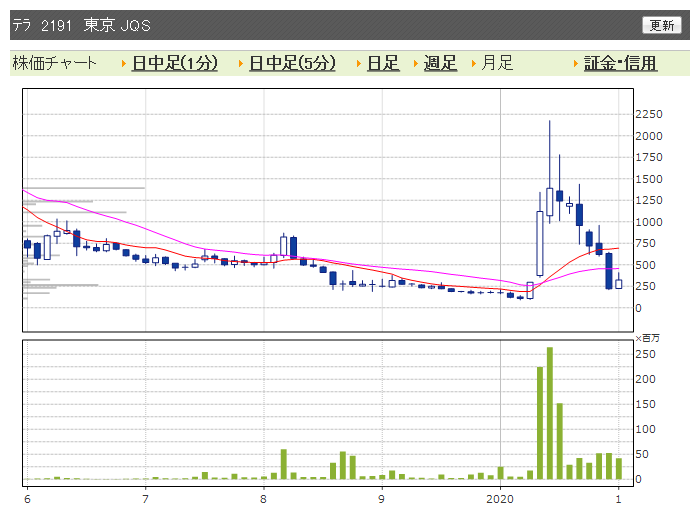Select the 月足 monthly chart tab
Screen dimensions: 700x525
coord(497,63)
